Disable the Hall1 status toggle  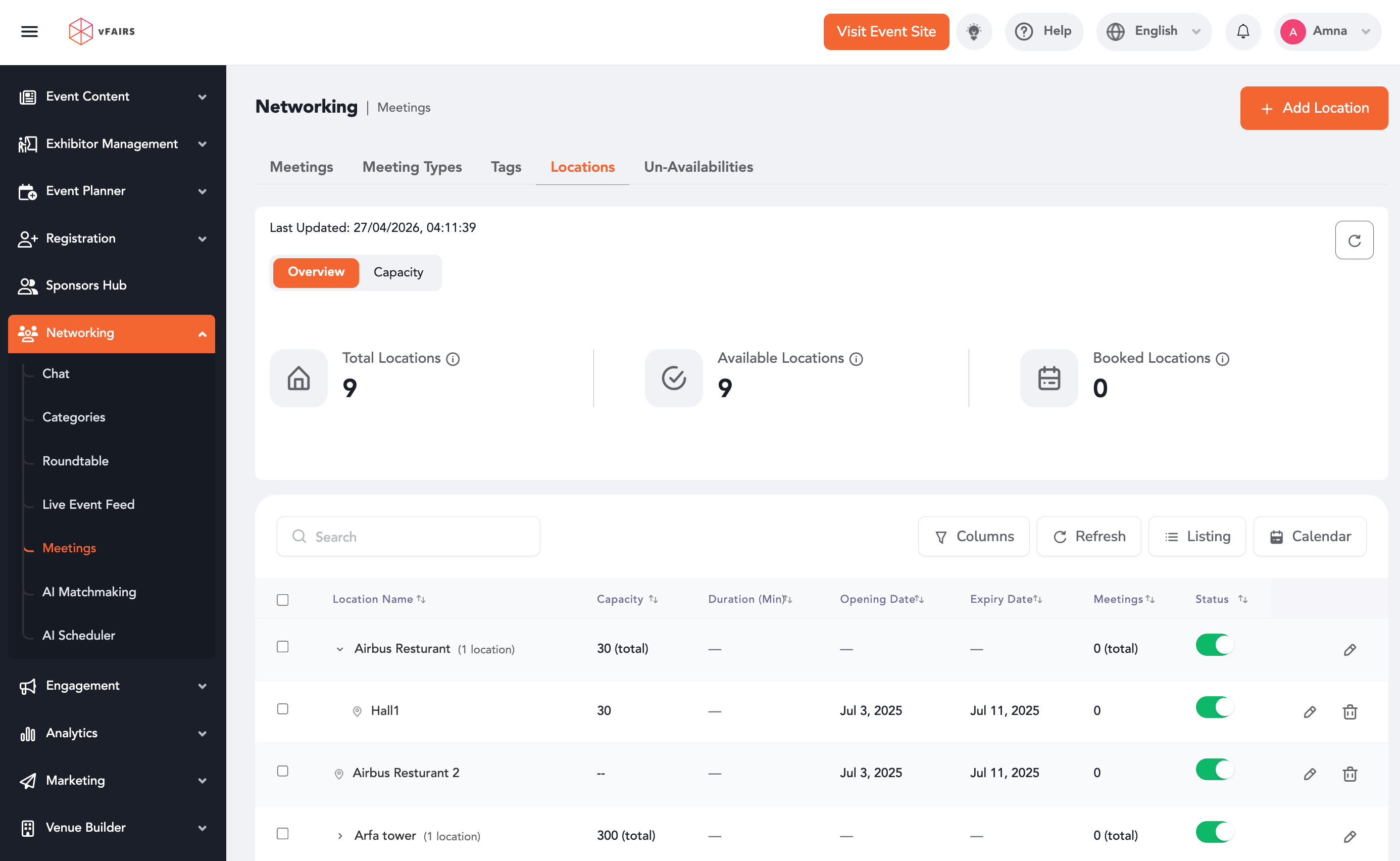pos(1215,708)
